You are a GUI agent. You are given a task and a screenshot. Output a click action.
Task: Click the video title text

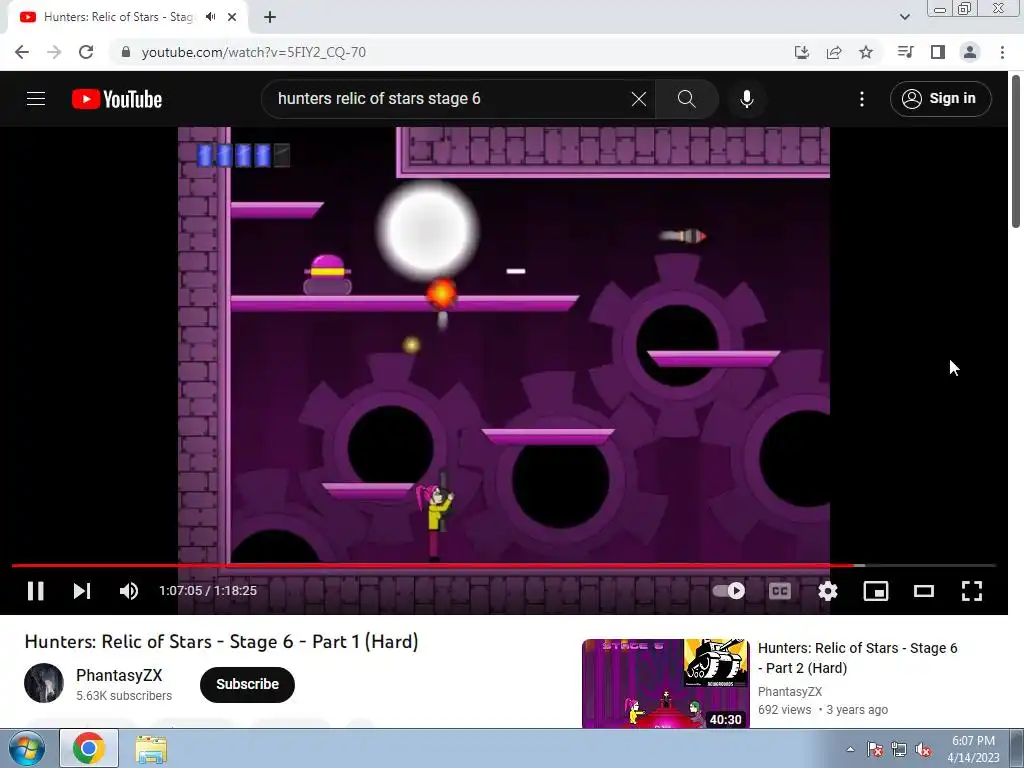[221, 642]
